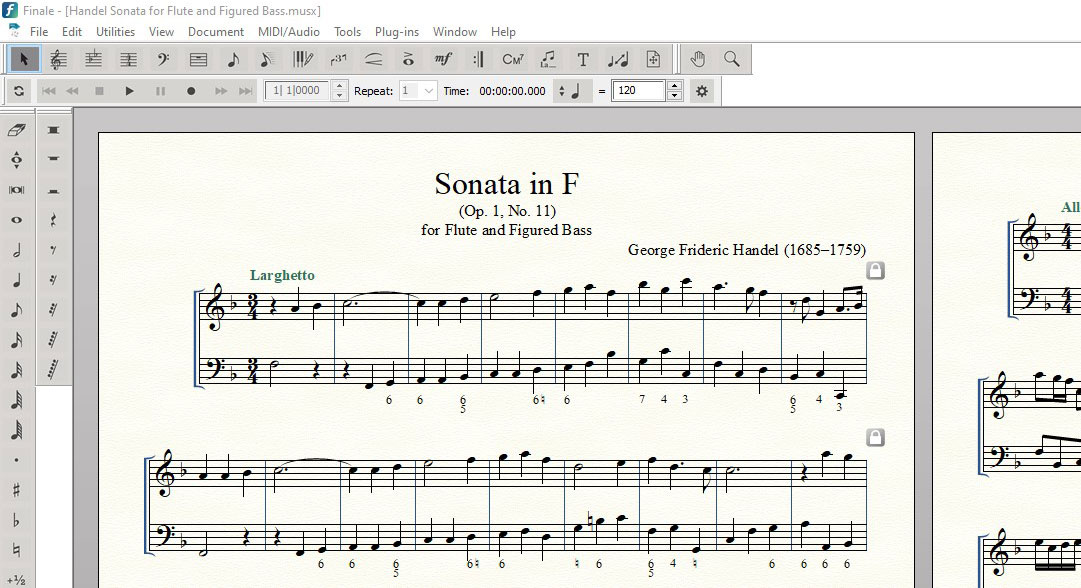1081x588 pixels.
Task: Choose the natural accidental
Action: click(x=17, y=550)
